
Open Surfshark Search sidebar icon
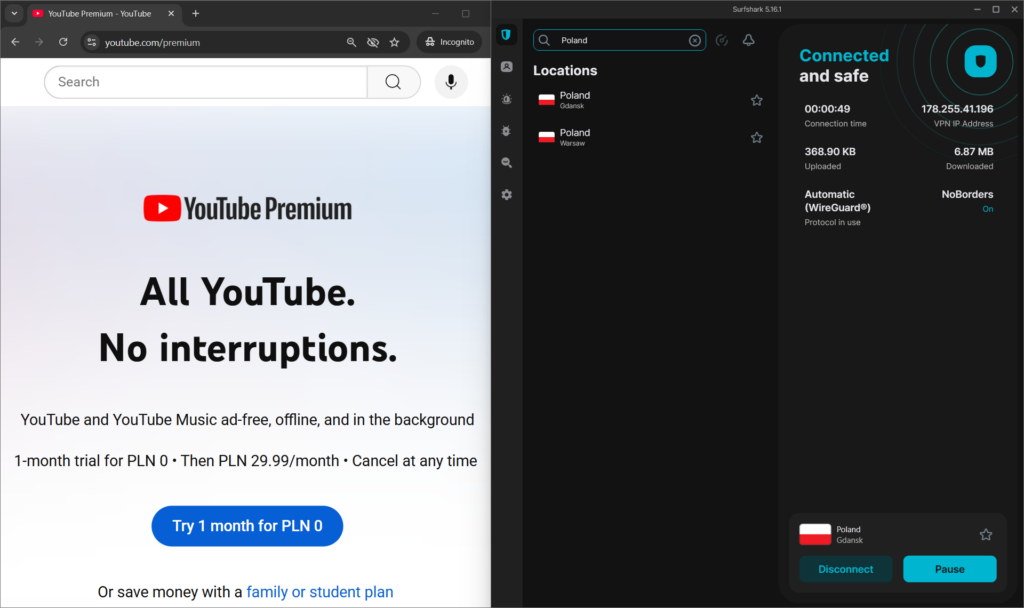pos(506,163)
